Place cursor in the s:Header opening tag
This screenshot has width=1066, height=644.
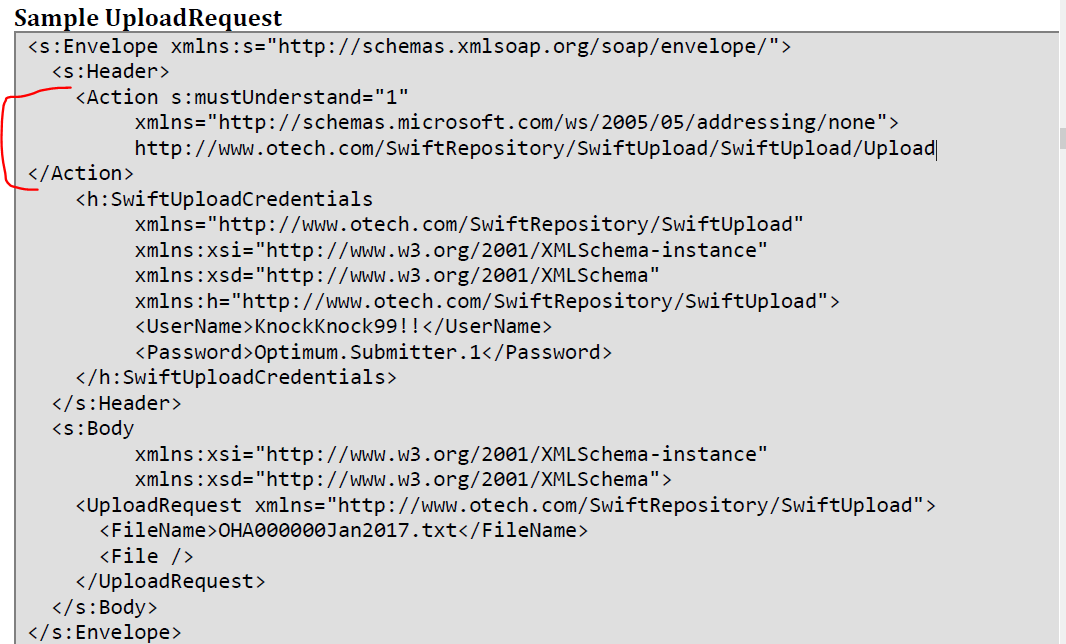[x=111, y=71]
